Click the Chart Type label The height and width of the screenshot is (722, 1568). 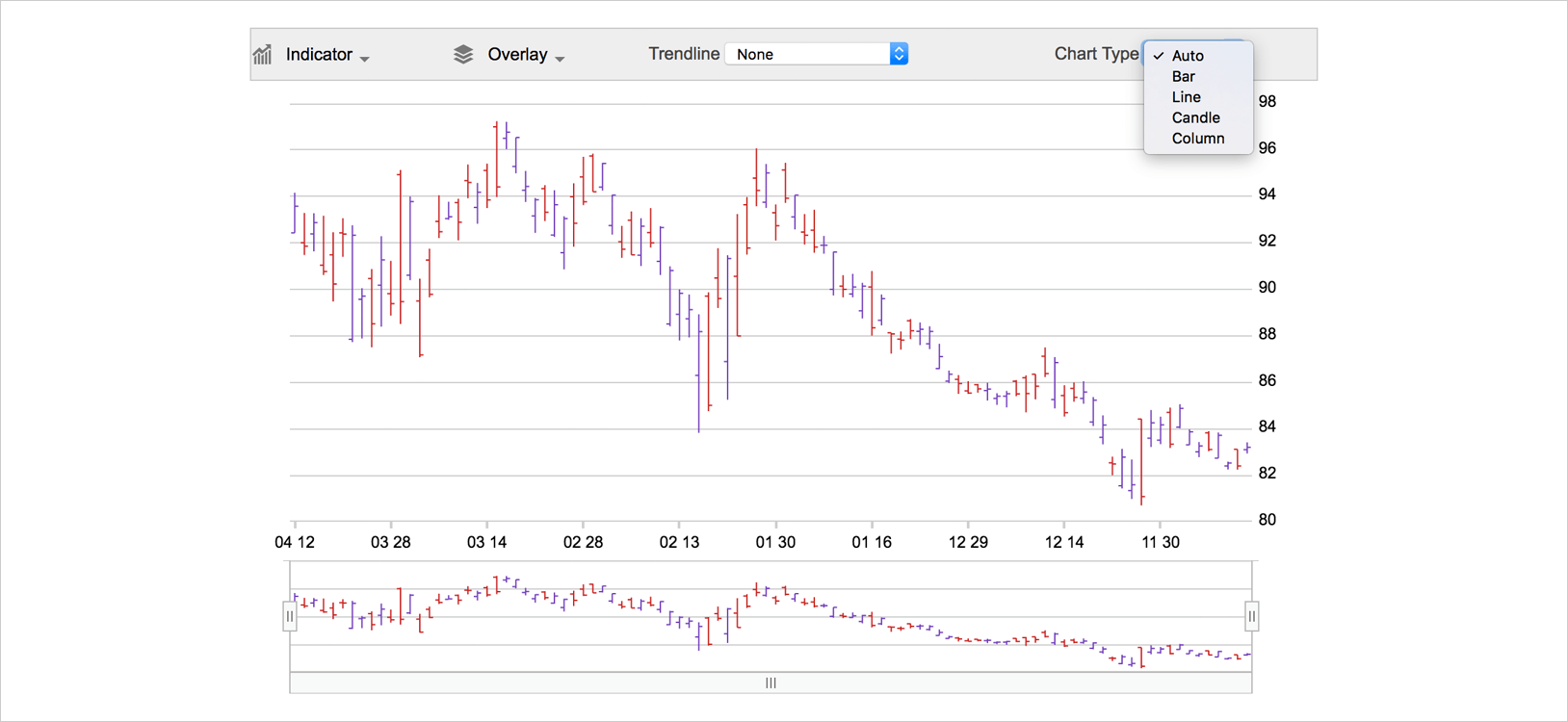click(x=1096, y=54)
